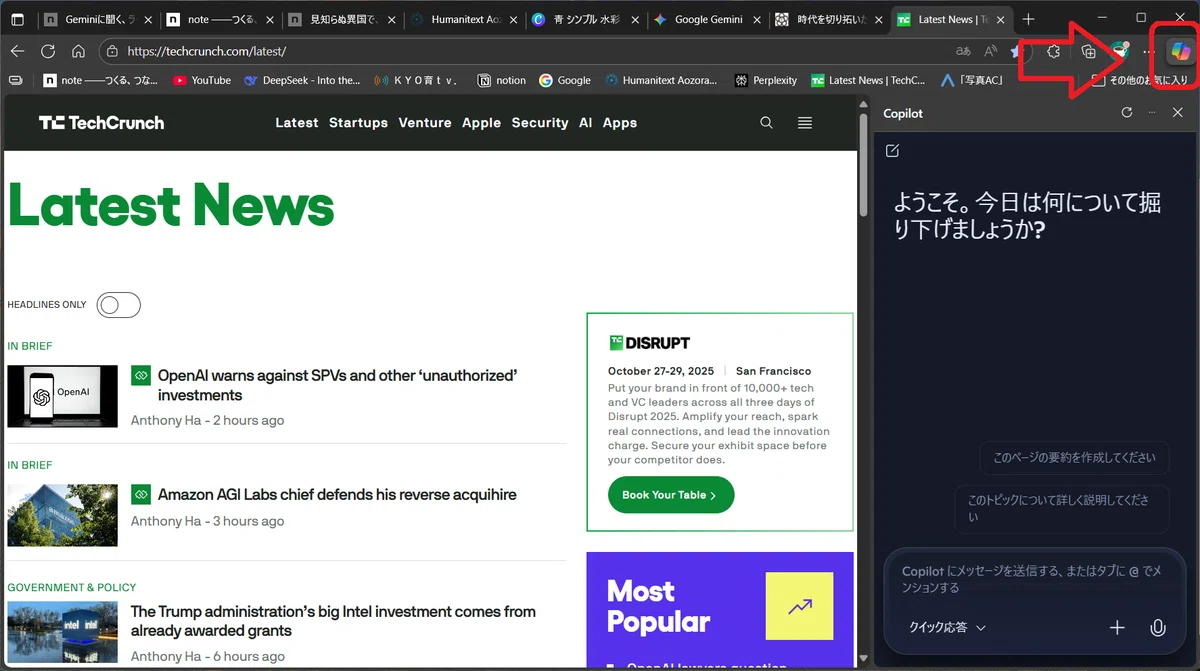
Task: Open the 写真AC bookmark
Action: coord(973,80)
